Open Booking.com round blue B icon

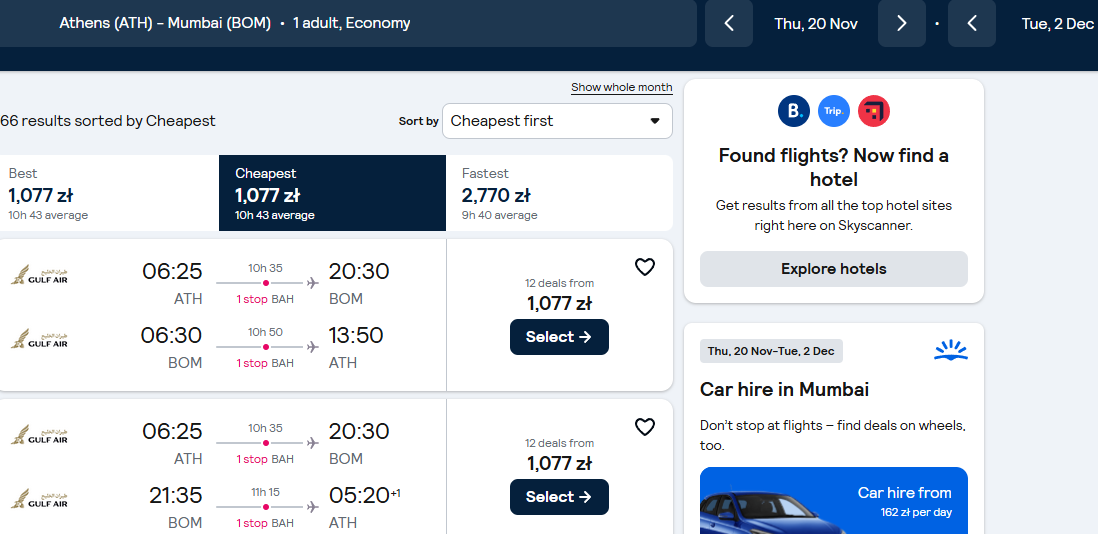(794, 111)
